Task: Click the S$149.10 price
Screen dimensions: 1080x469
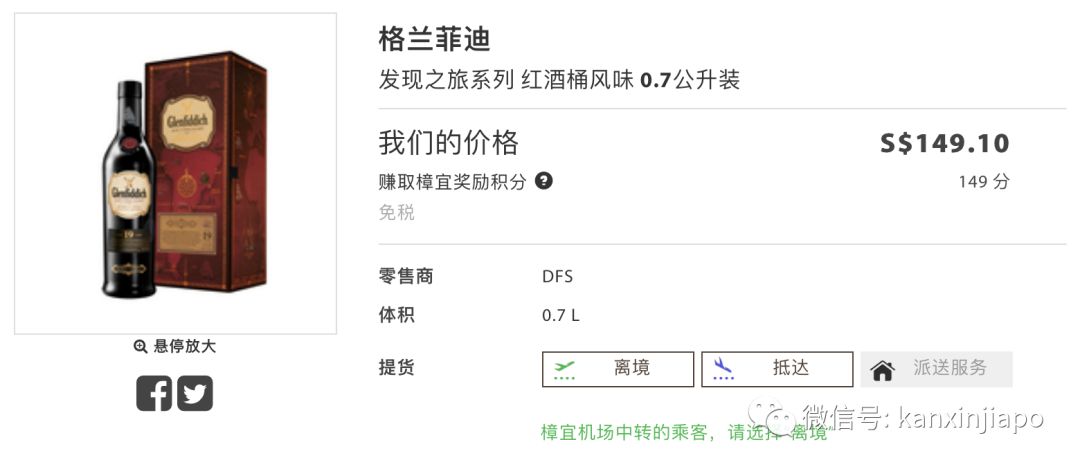Action: coord(944,144)
